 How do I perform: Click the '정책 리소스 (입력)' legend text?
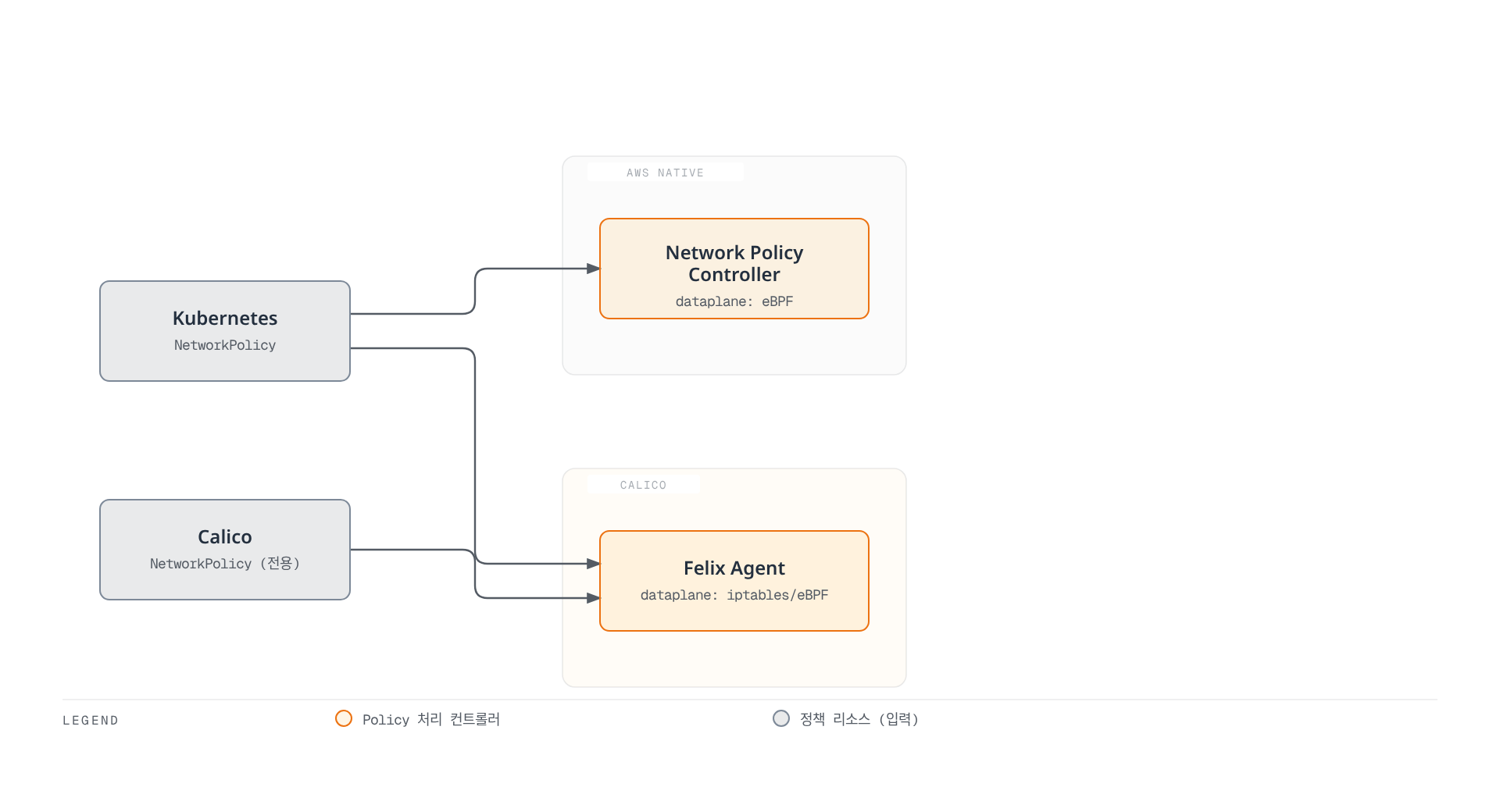(859, 719)
